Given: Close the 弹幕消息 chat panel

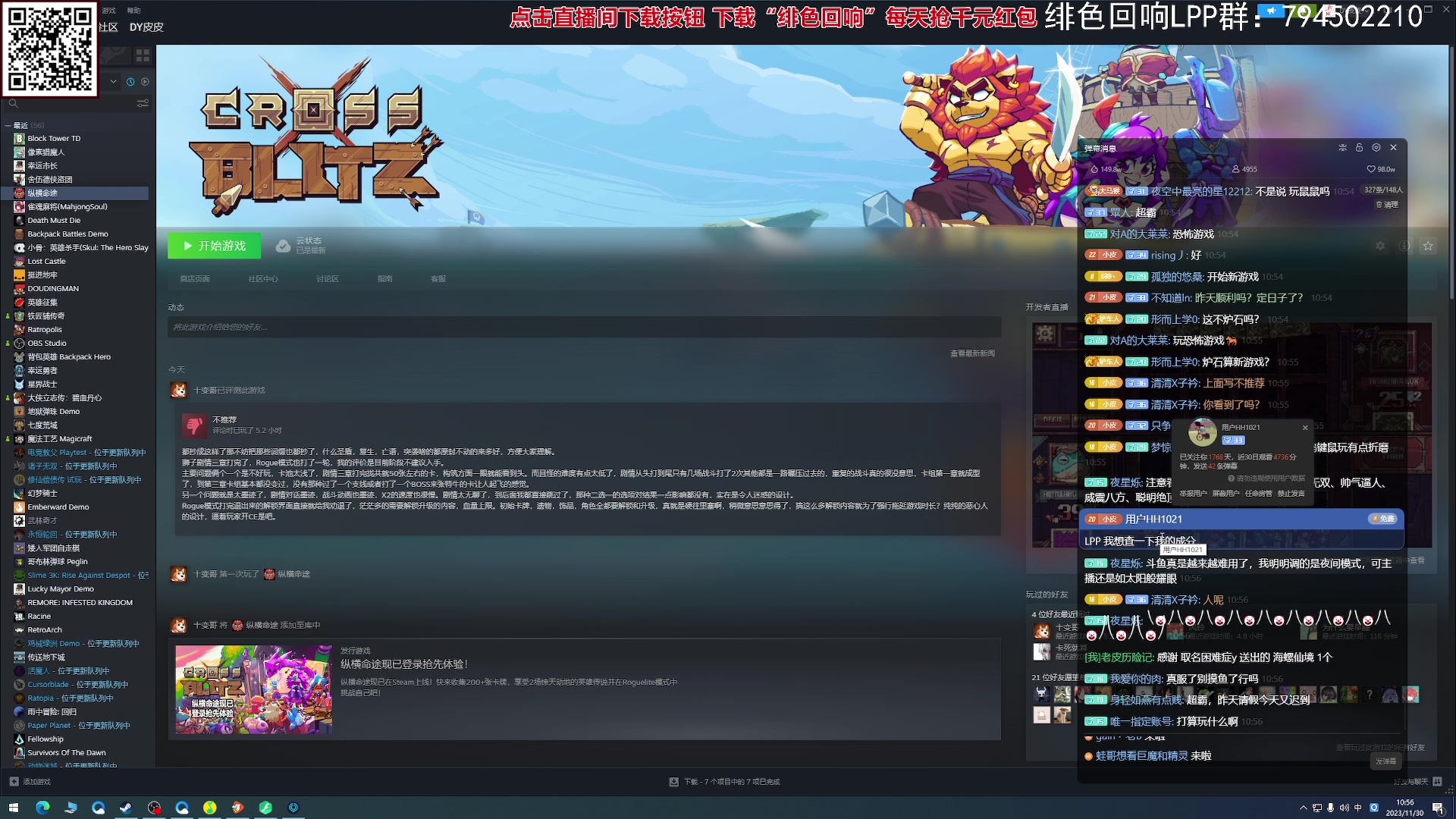Looking at the screenshot, I should point(1393,148).
